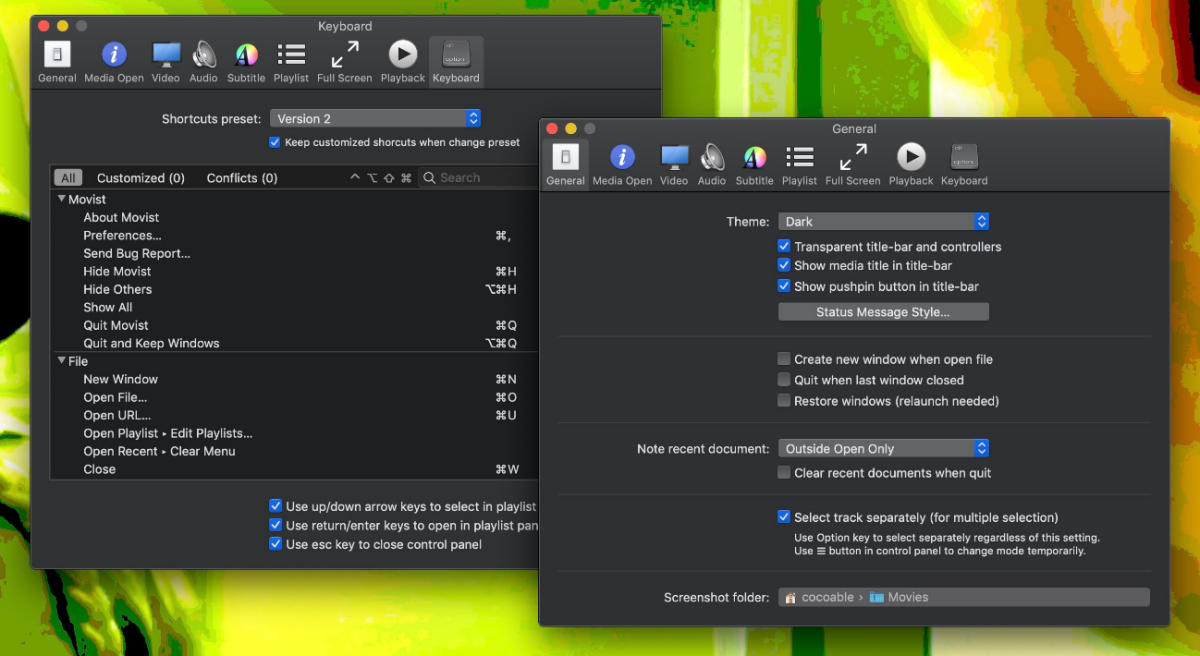1200x656 pixels.
Task: Select the Customized (0) filter tab
Action: point(141,178)
